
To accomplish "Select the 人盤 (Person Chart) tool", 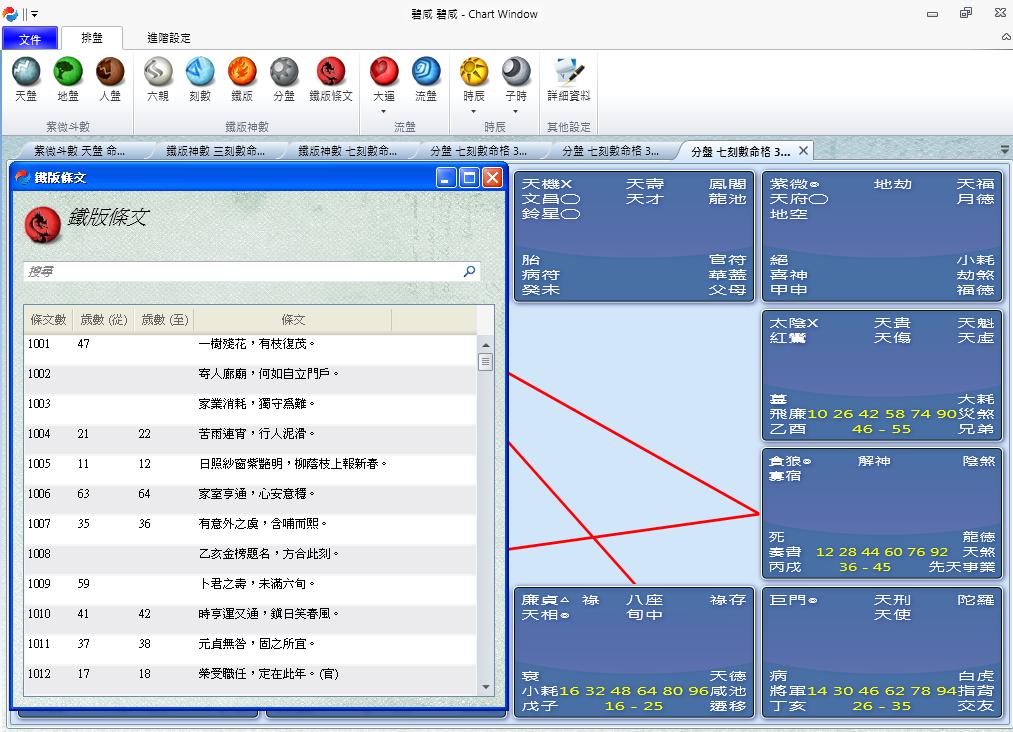I will (110, 80).
